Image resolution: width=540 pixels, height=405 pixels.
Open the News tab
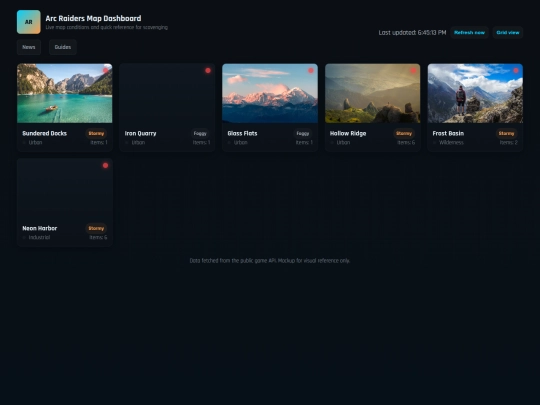29,47
